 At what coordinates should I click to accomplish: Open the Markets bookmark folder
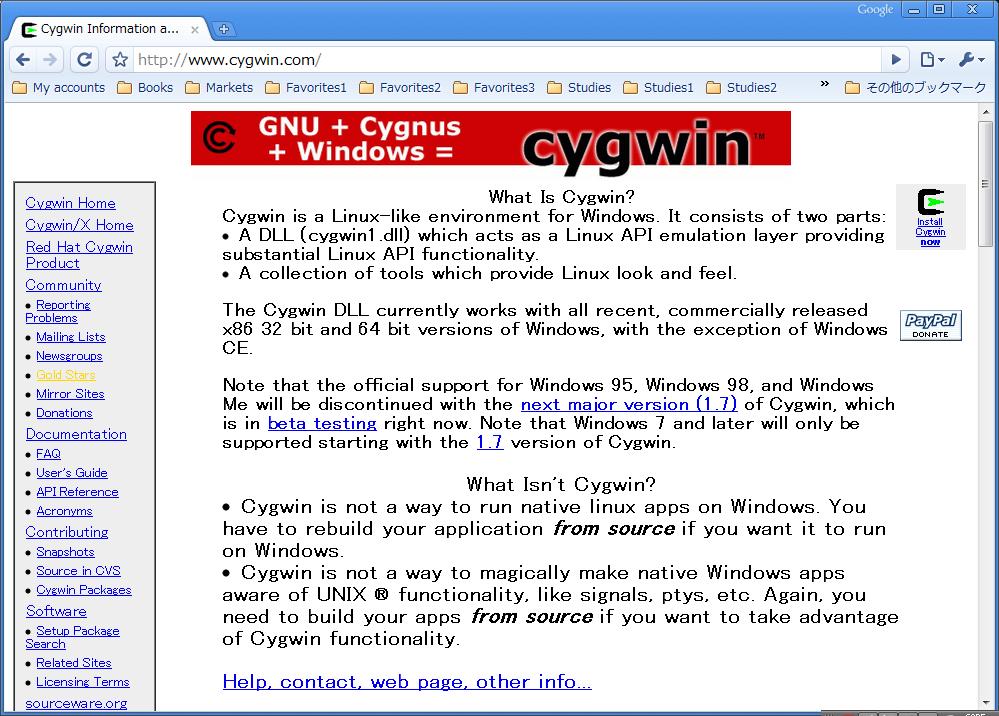click(x=219, y=87)
